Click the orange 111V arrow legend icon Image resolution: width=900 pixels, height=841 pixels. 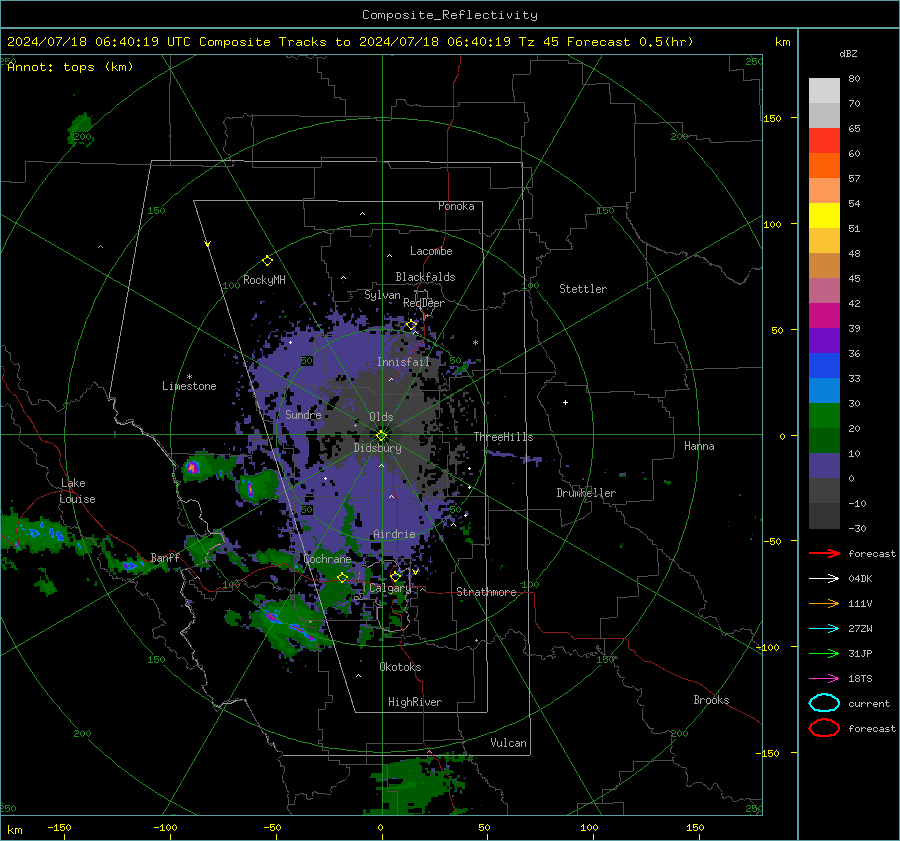click(x=824, y=603)
